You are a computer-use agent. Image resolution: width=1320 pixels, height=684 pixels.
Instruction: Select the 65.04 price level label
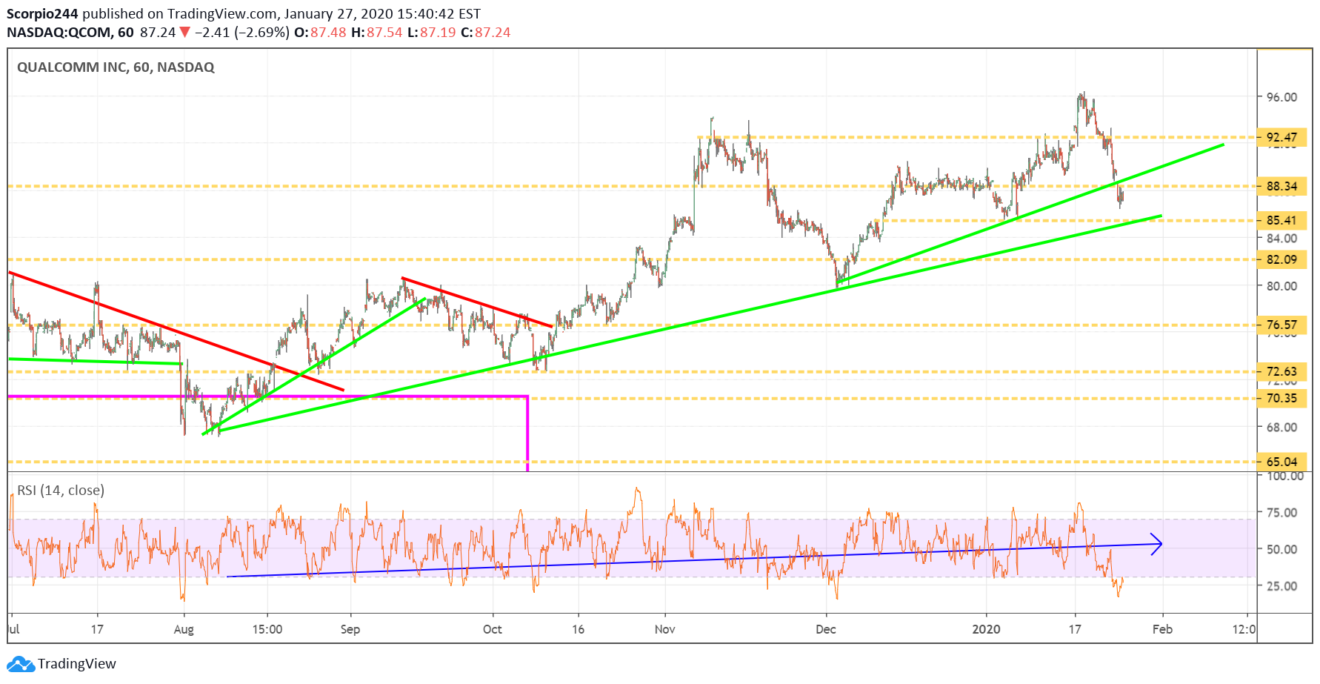click(1280, 462)
